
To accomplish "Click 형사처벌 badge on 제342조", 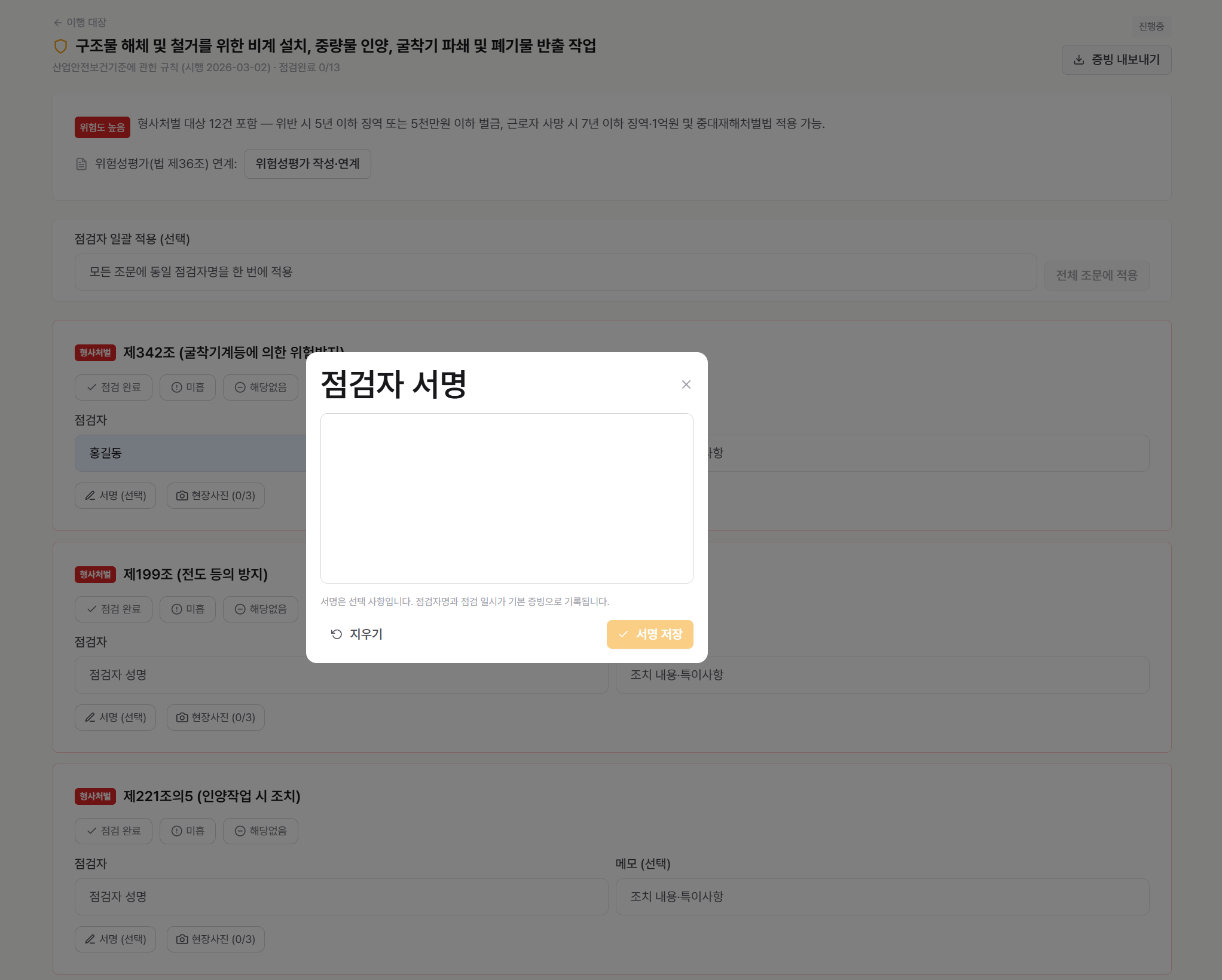I will pyautogui.click(x=95, y=353).
